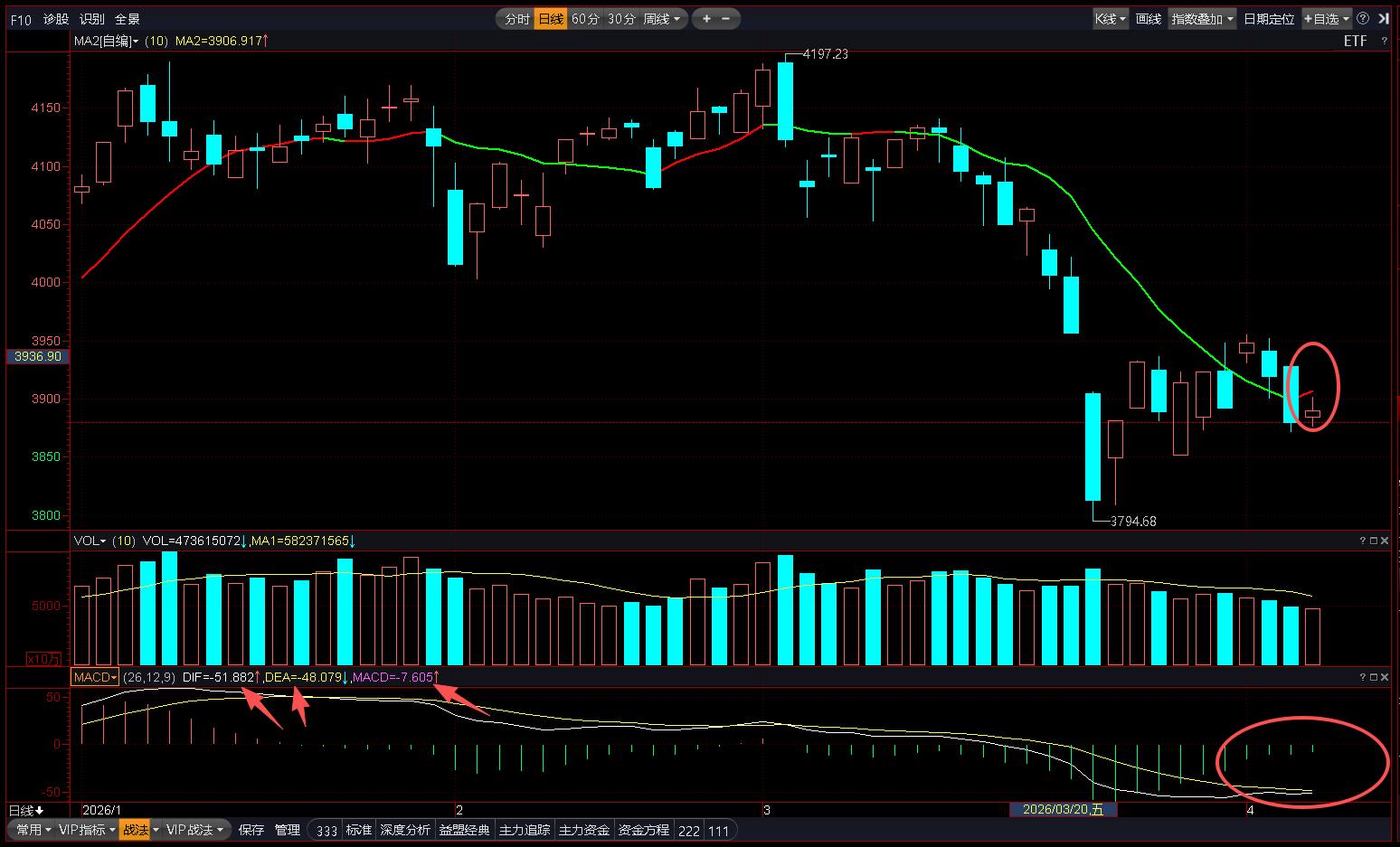This screenshot has height=847, width=1400.
Task: Close the MACD indicator panel
Action: 1385,677
